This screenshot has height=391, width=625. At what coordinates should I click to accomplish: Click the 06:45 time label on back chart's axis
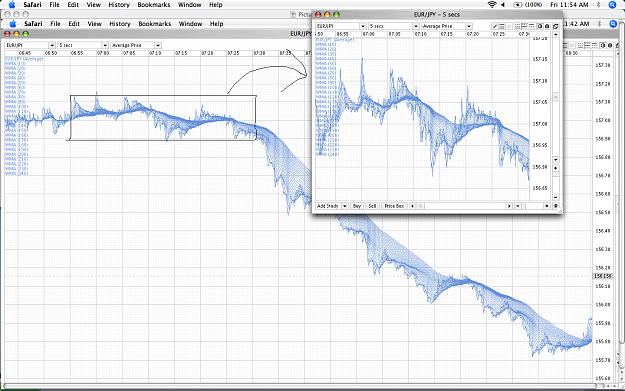[25, 53]
